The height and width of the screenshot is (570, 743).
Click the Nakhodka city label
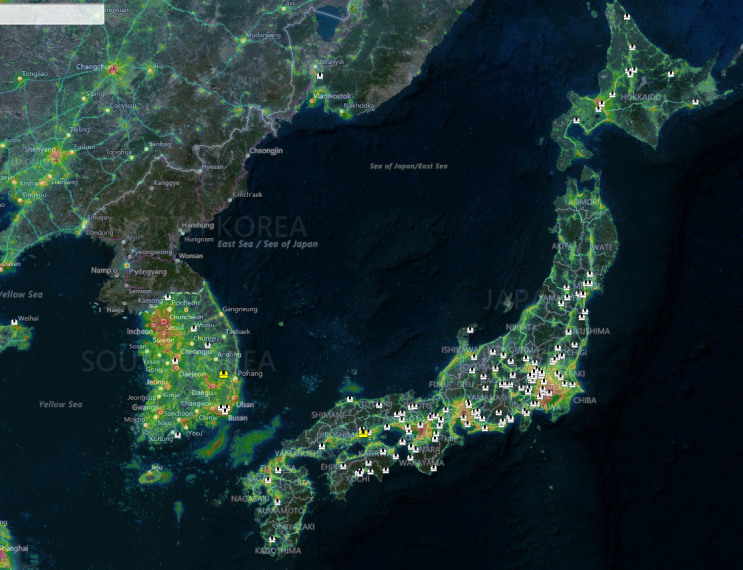pos(359,105)
